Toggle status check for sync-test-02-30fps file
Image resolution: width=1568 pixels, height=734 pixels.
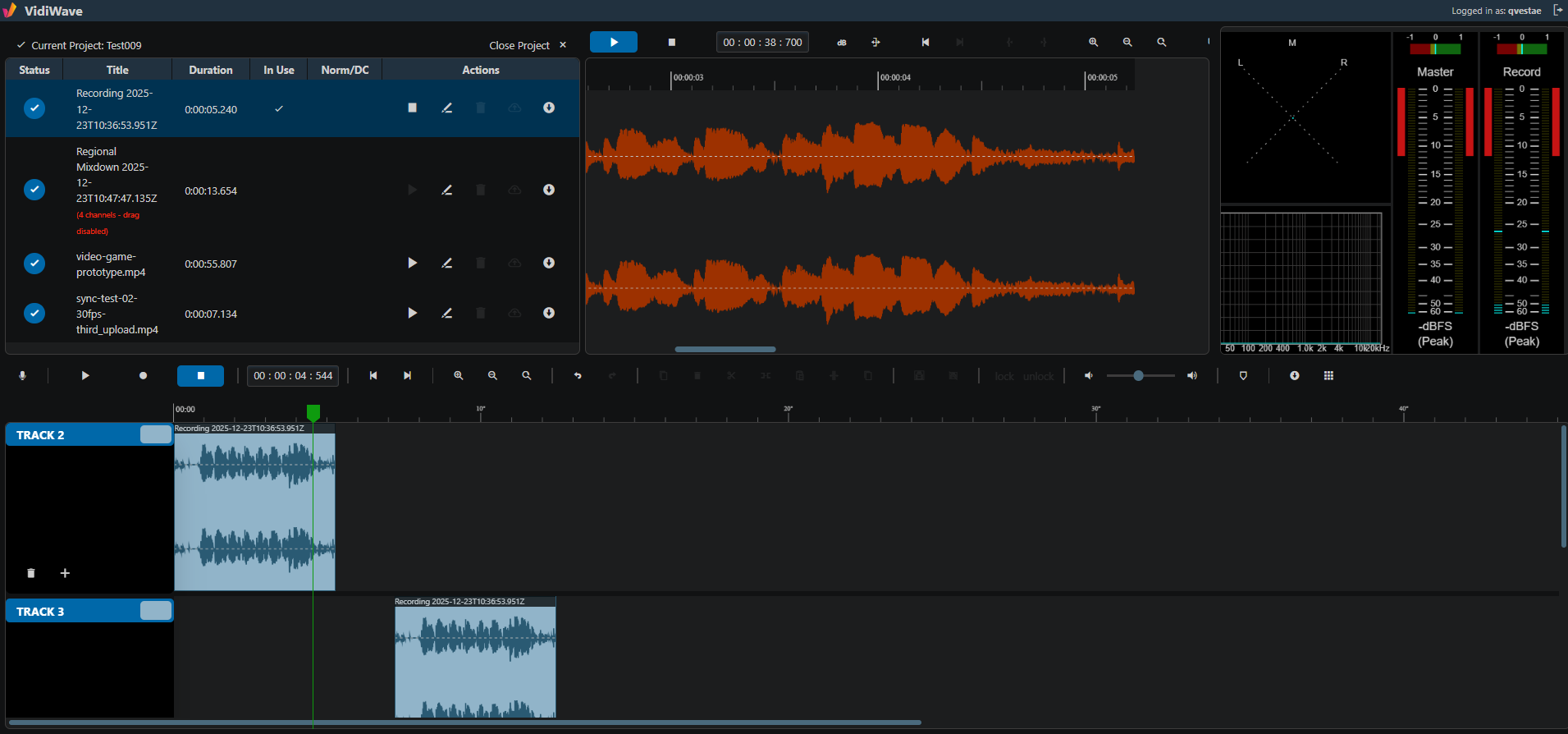(x=34, y=314)
